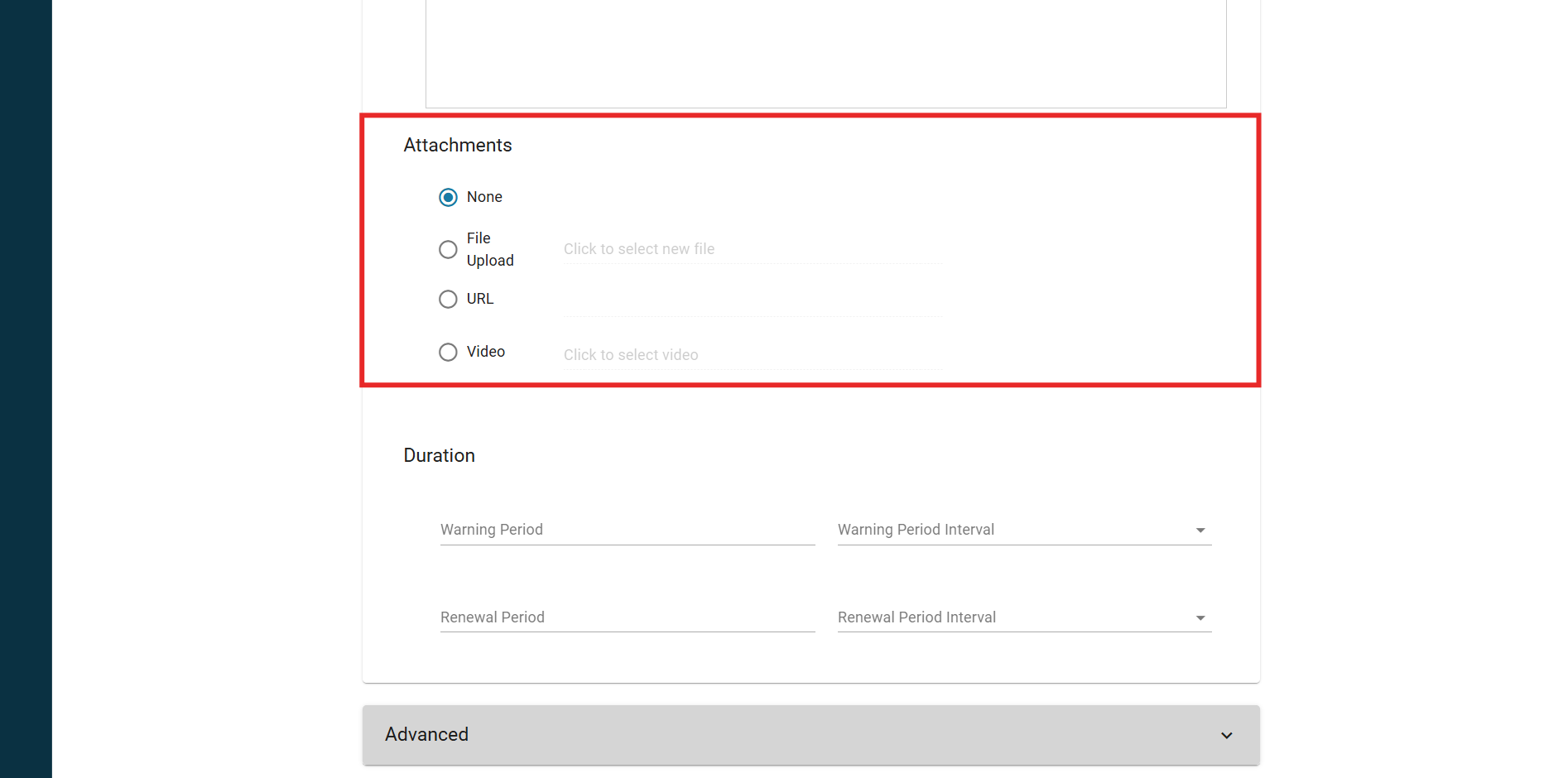This screenshot has width=1568, height=778.
Task: Enable the Video attachment radio option
Action: tap(448, 352)
